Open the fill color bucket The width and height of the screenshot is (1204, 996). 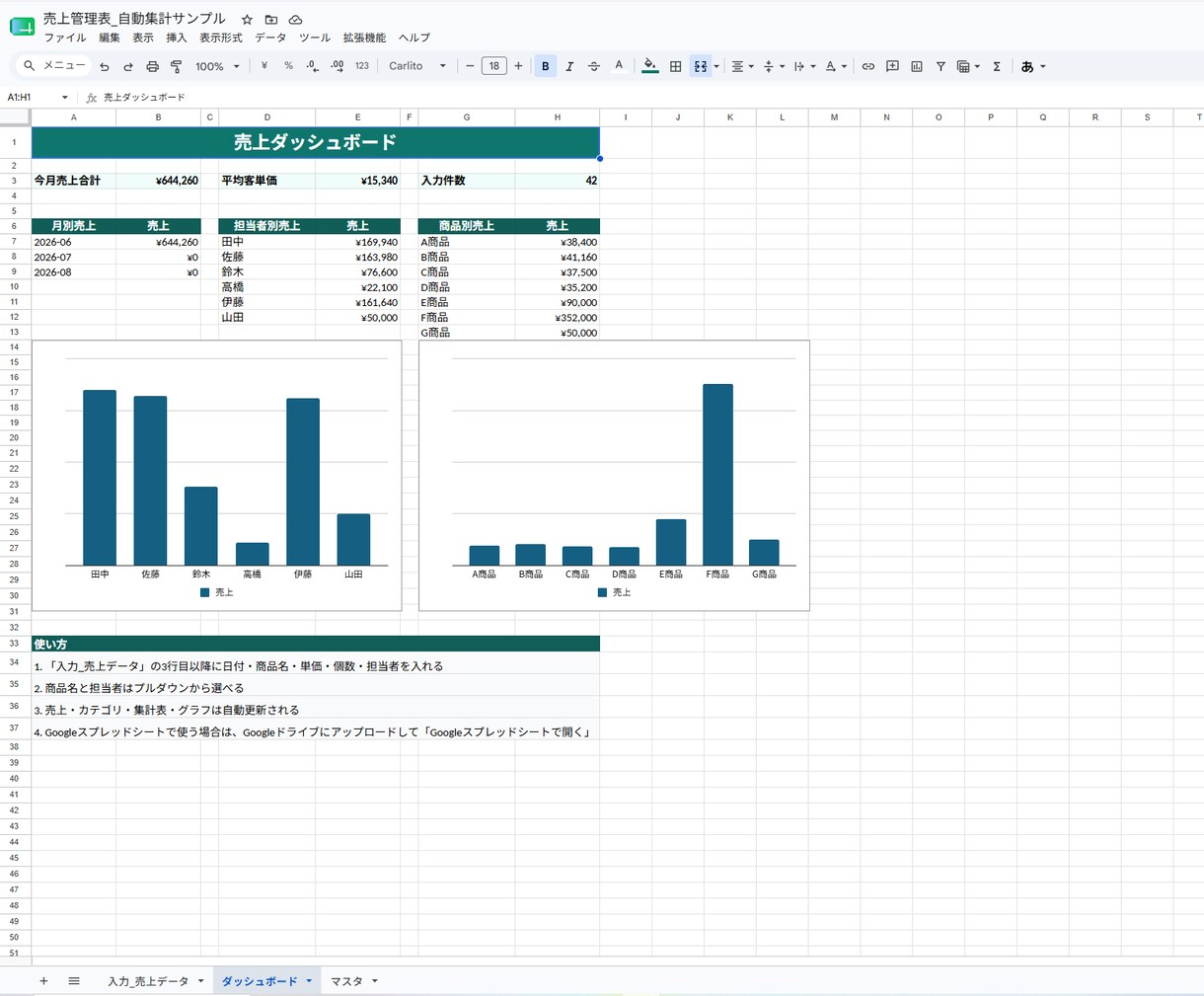click(649, 66)
